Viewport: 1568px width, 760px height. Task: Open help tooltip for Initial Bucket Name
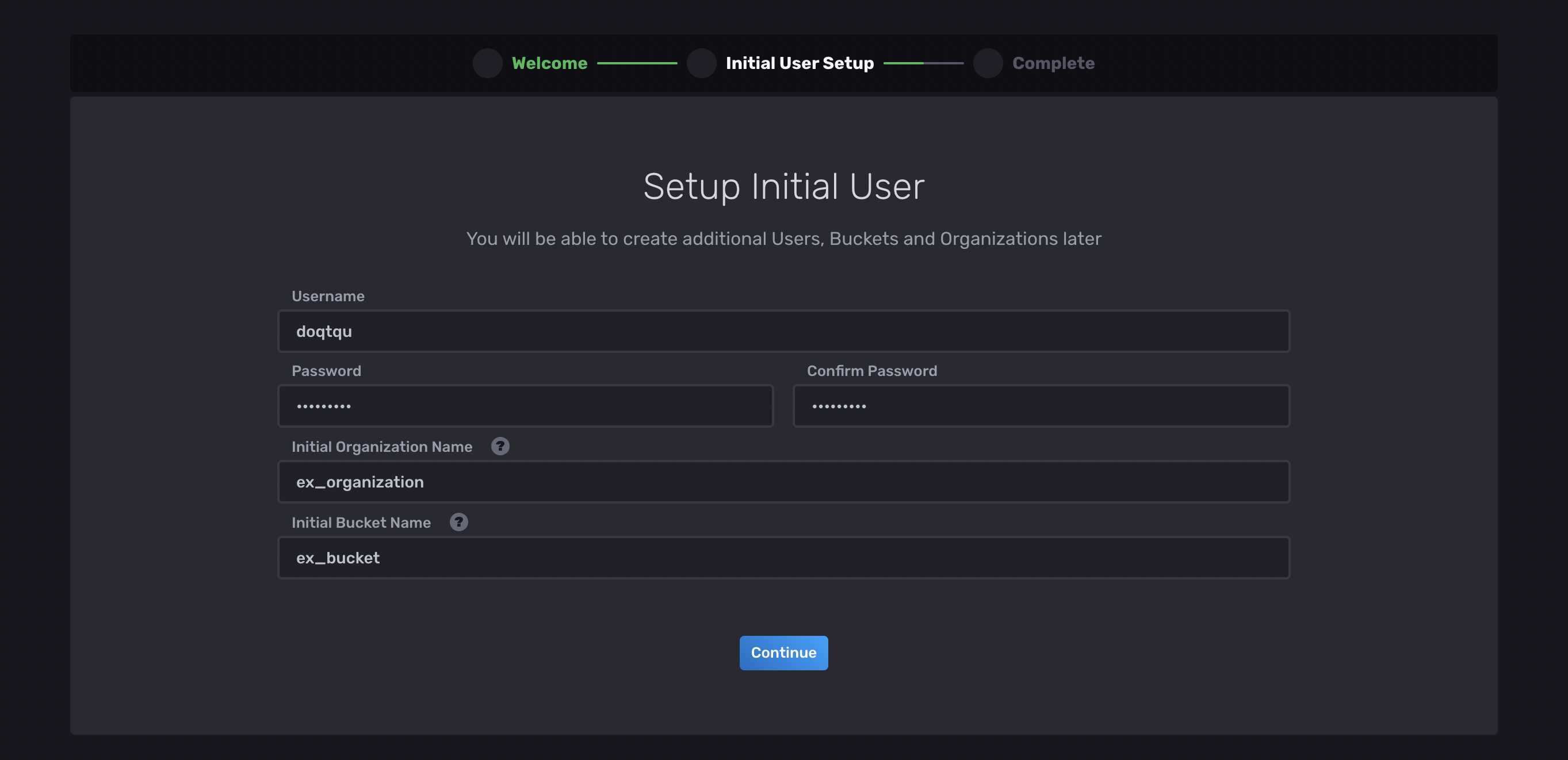(458, 522)
